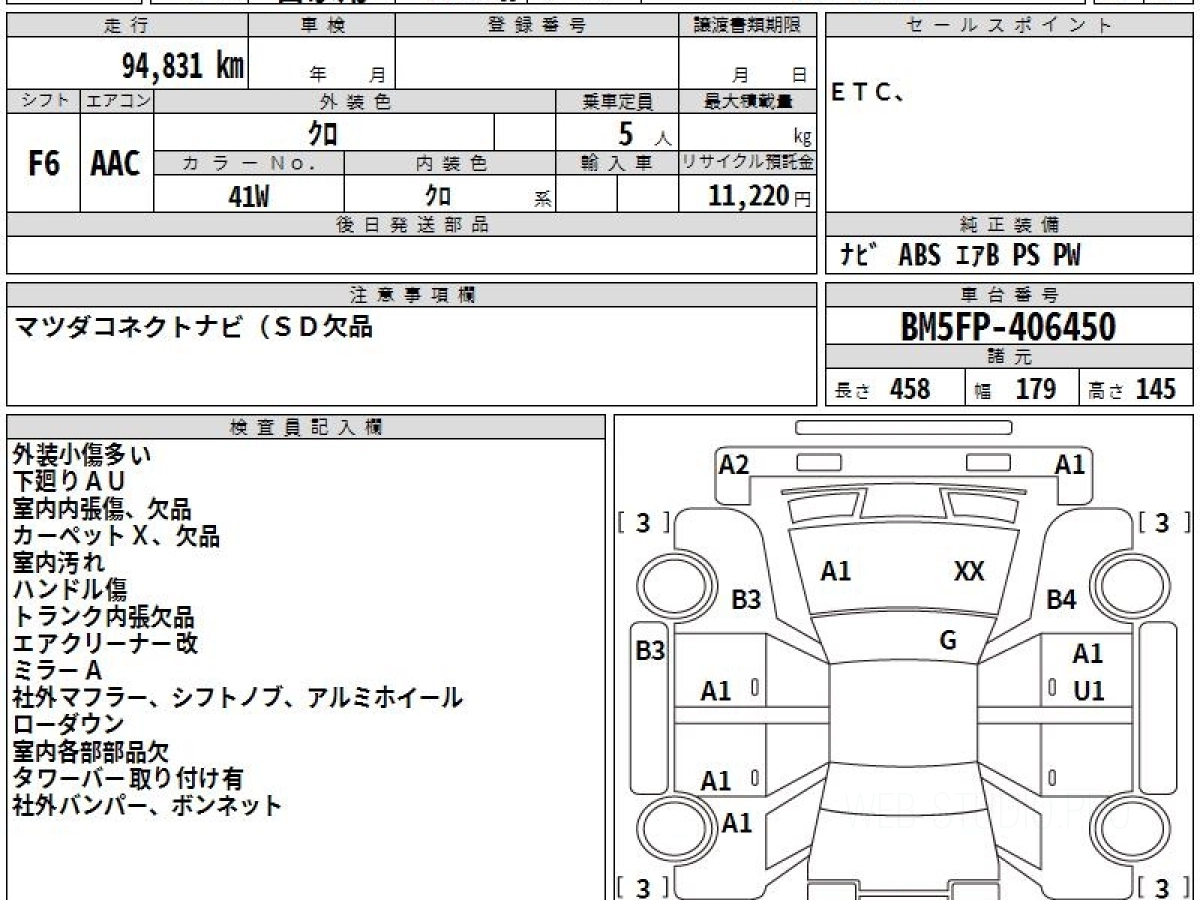Select the 室内内張傷、欠品 note
This screenshot has height=900, width=1200.
[x=101, y=509]
